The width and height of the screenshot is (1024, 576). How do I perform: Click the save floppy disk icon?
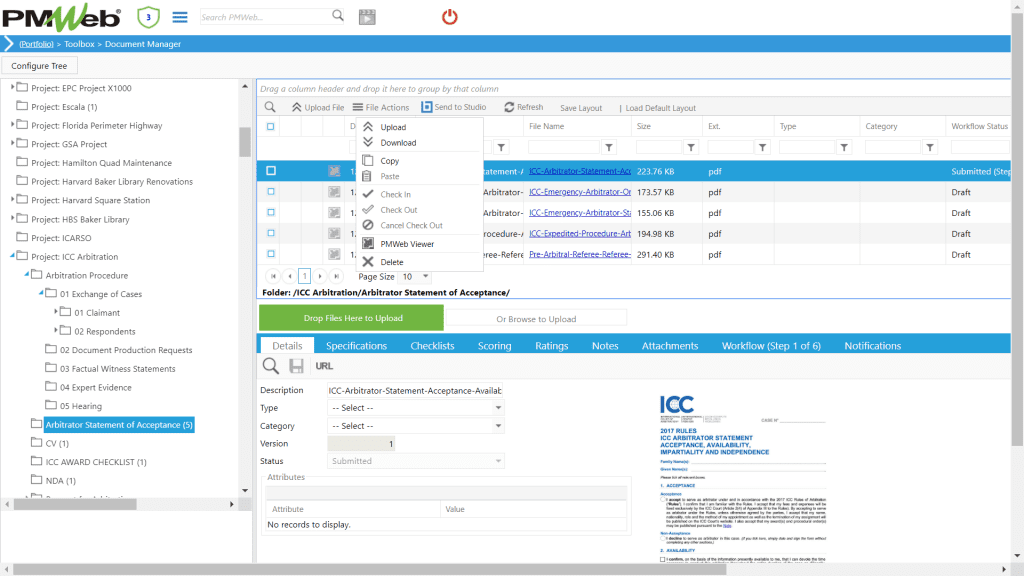pos(296,366)
